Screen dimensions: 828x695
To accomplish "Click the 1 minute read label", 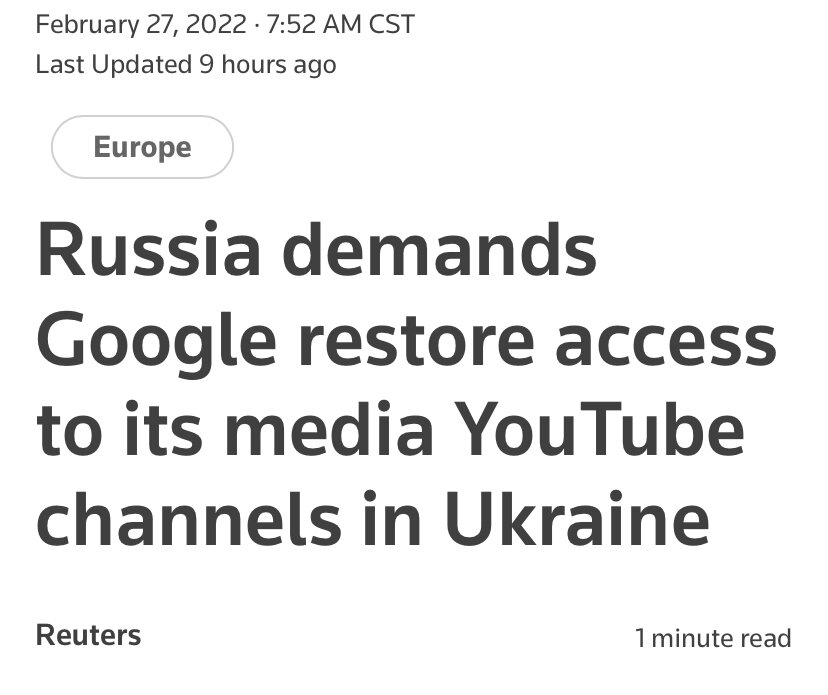I will click(713, 637).
